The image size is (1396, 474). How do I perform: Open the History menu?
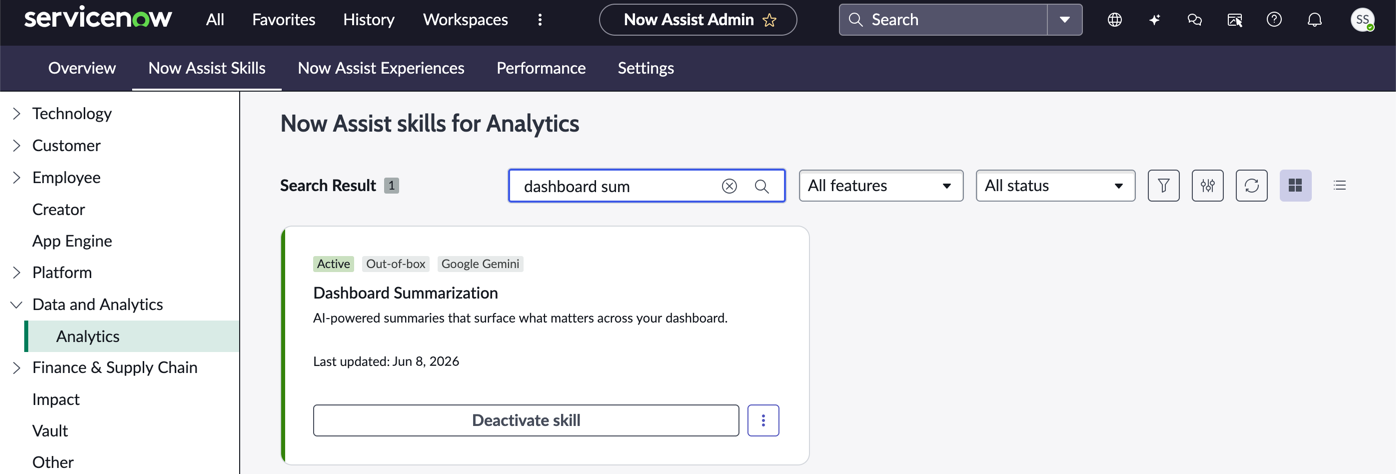point(369,19)
